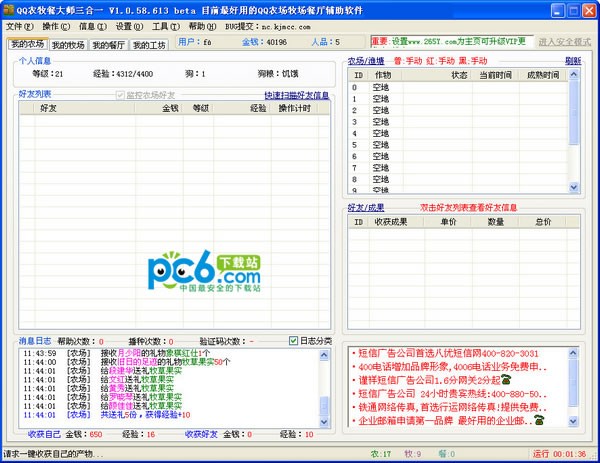Sort friends by 等级 column
Viewport: 600px width, 463px height.
tap(198, 108)
